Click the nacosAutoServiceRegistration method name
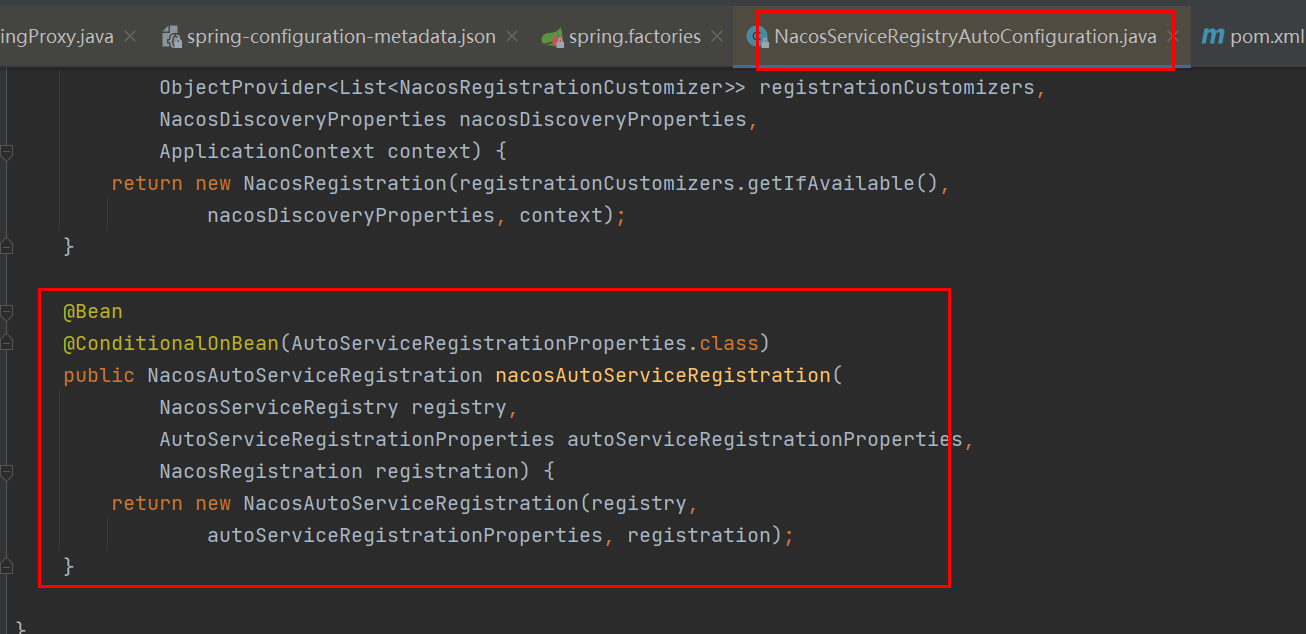1306x634 pixels. tap(663, 376)
